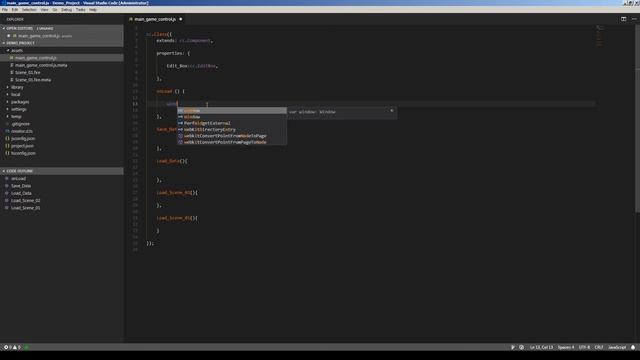
Task: Open creator.d.ts file
Action: click(x=62, y=131)
